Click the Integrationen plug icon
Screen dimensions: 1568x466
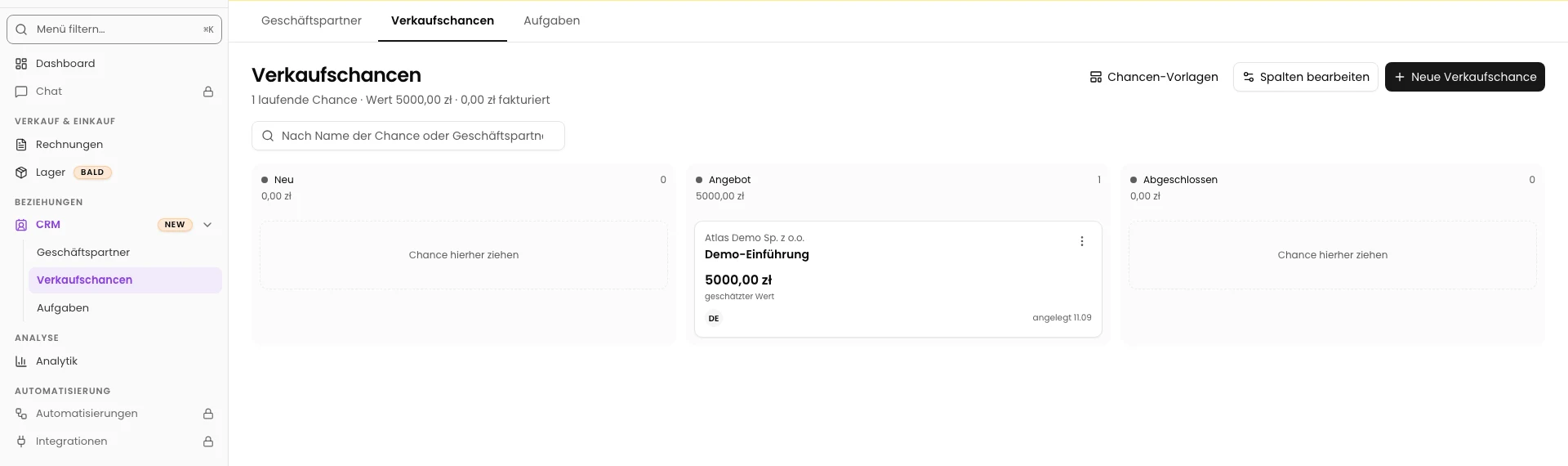[21, 441]
